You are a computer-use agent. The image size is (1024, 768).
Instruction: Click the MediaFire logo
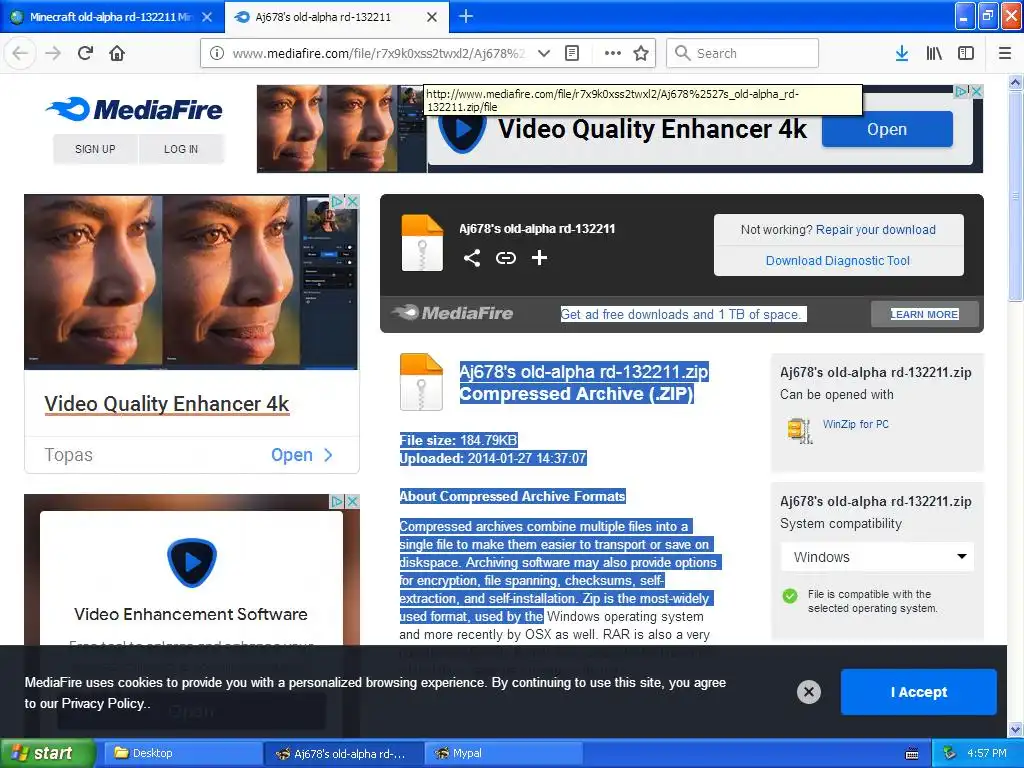point(134,109)
